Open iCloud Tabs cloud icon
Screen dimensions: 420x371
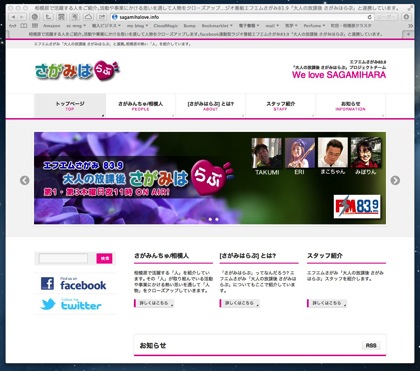[x=88, y=17]
